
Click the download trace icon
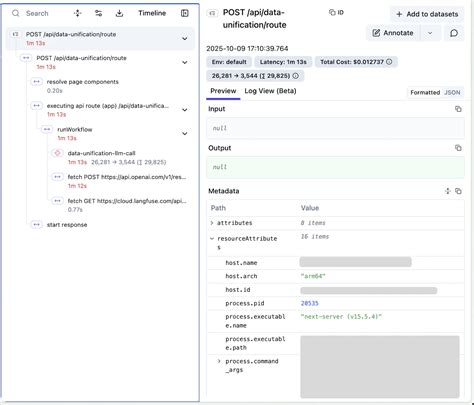coord(119,13)
